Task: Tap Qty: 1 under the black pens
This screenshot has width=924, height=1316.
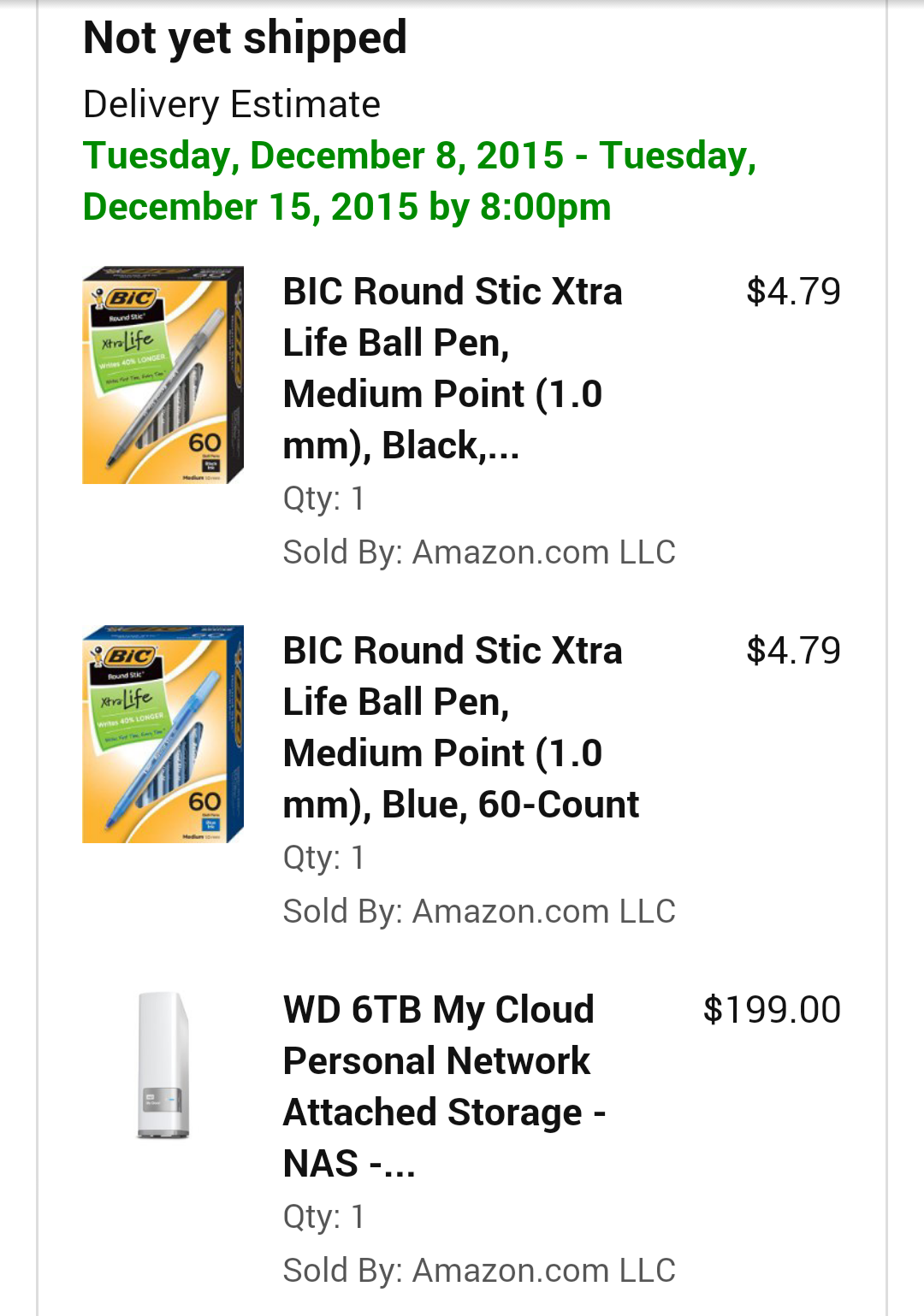Action: click(323, 499)
